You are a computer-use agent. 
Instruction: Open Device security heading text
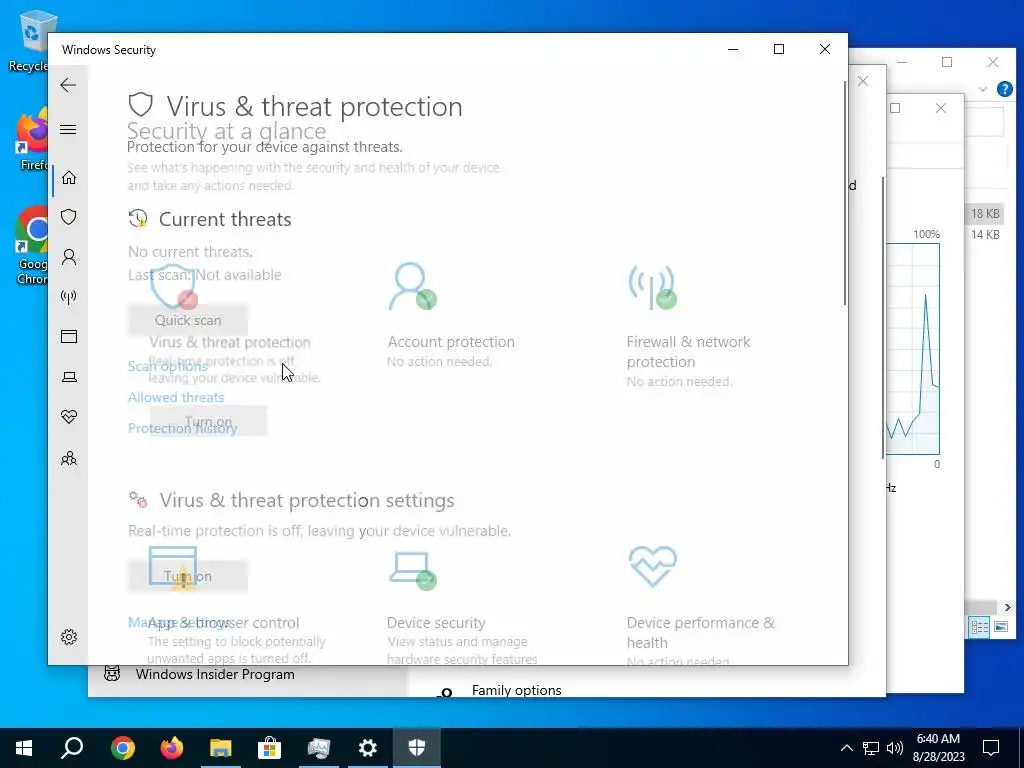(x=436, y=622)
